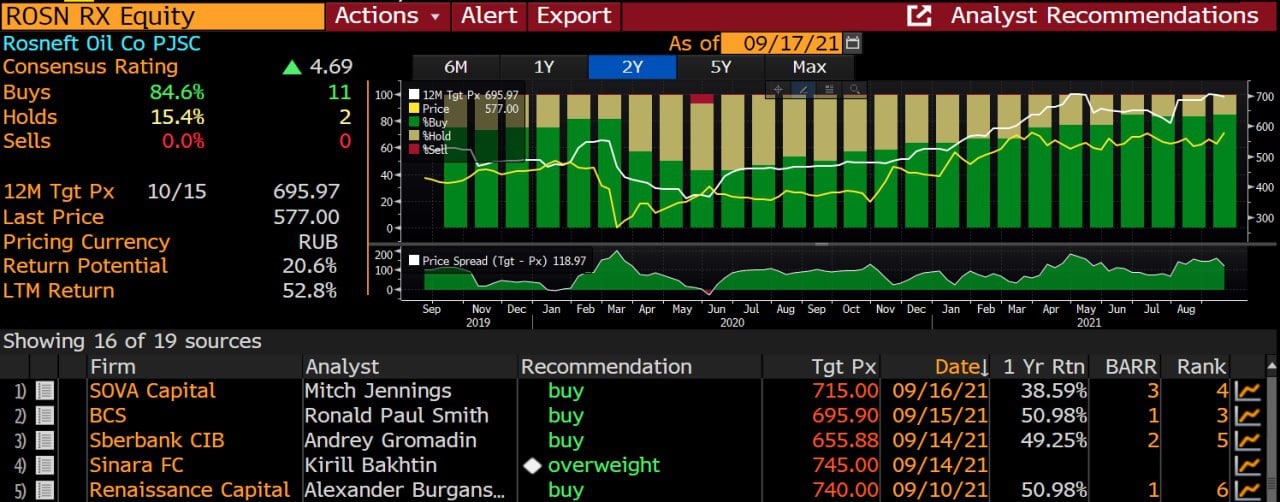Toggle the green %Buy legend swatch
The height and width of the screenshot is (502, 1280).
click(414, 122)
